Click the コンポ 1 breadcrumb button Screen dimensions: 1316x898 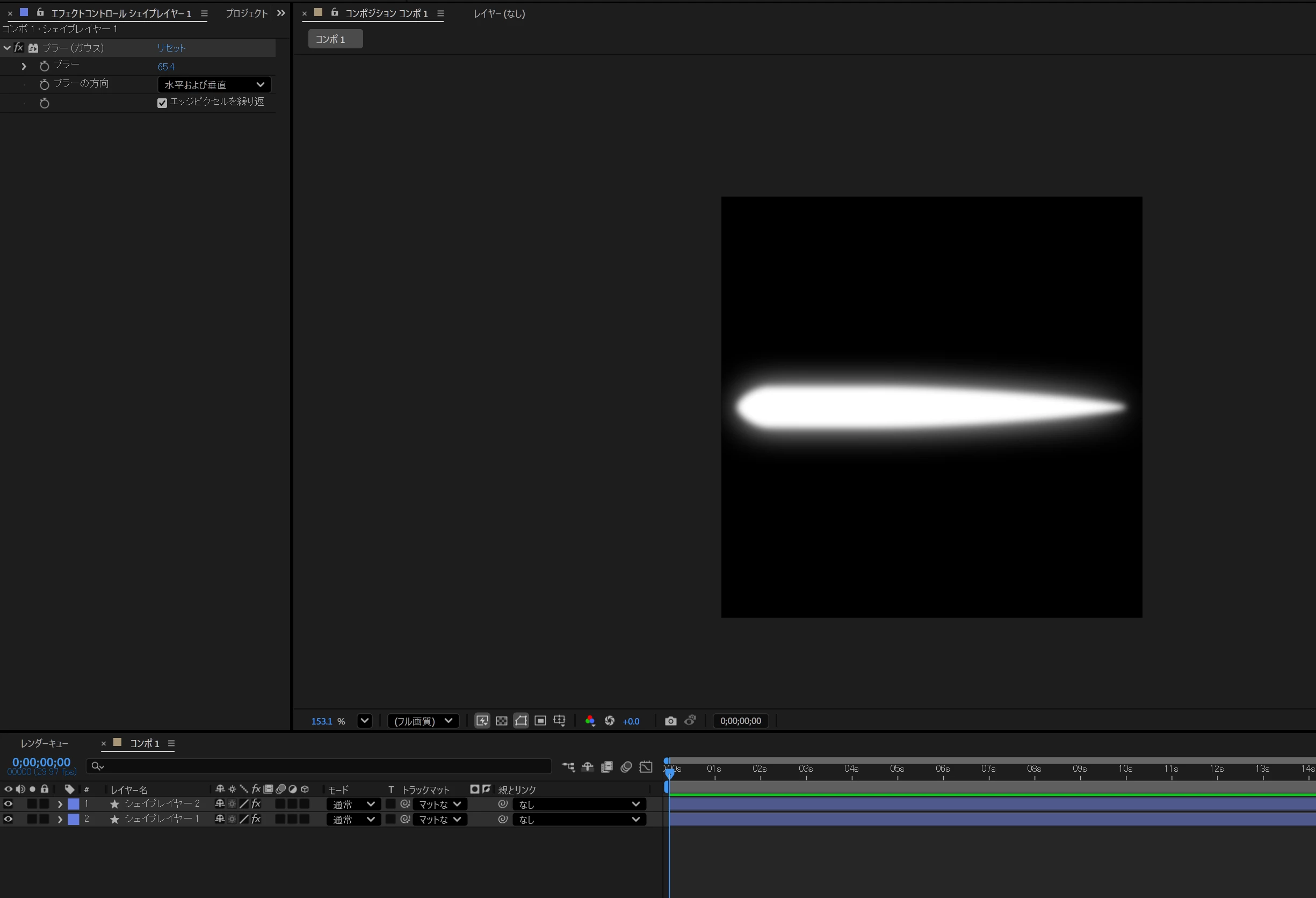coord(335,39)
